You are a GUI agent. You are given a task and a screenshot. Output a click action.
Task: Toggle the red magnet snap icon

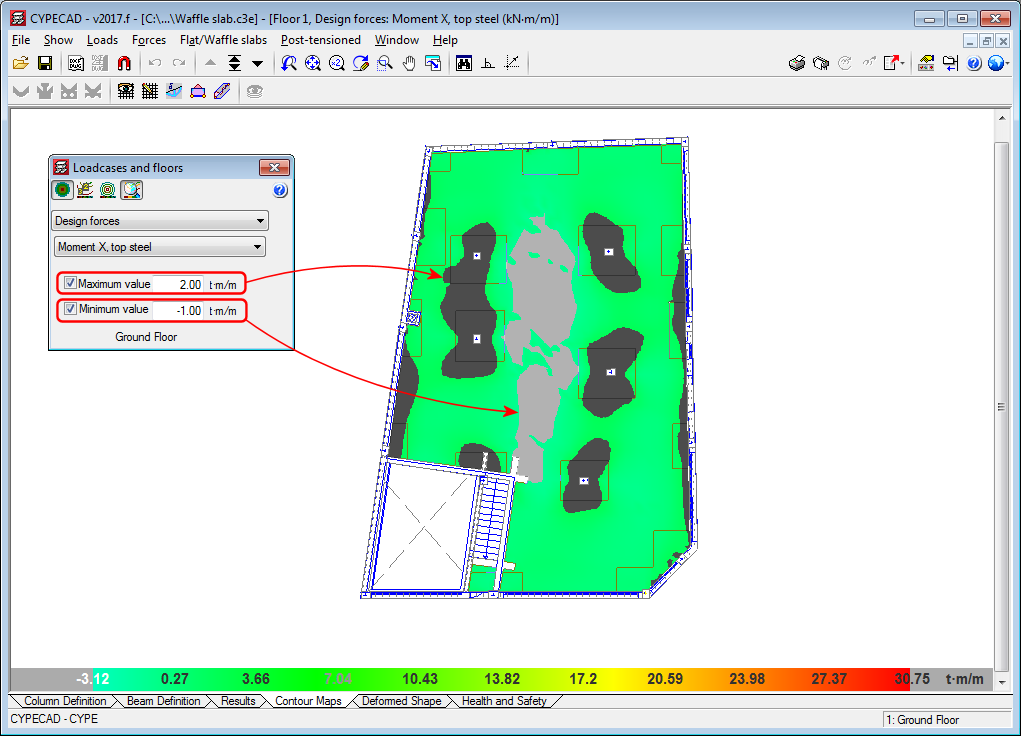click(x=124, y=63)
